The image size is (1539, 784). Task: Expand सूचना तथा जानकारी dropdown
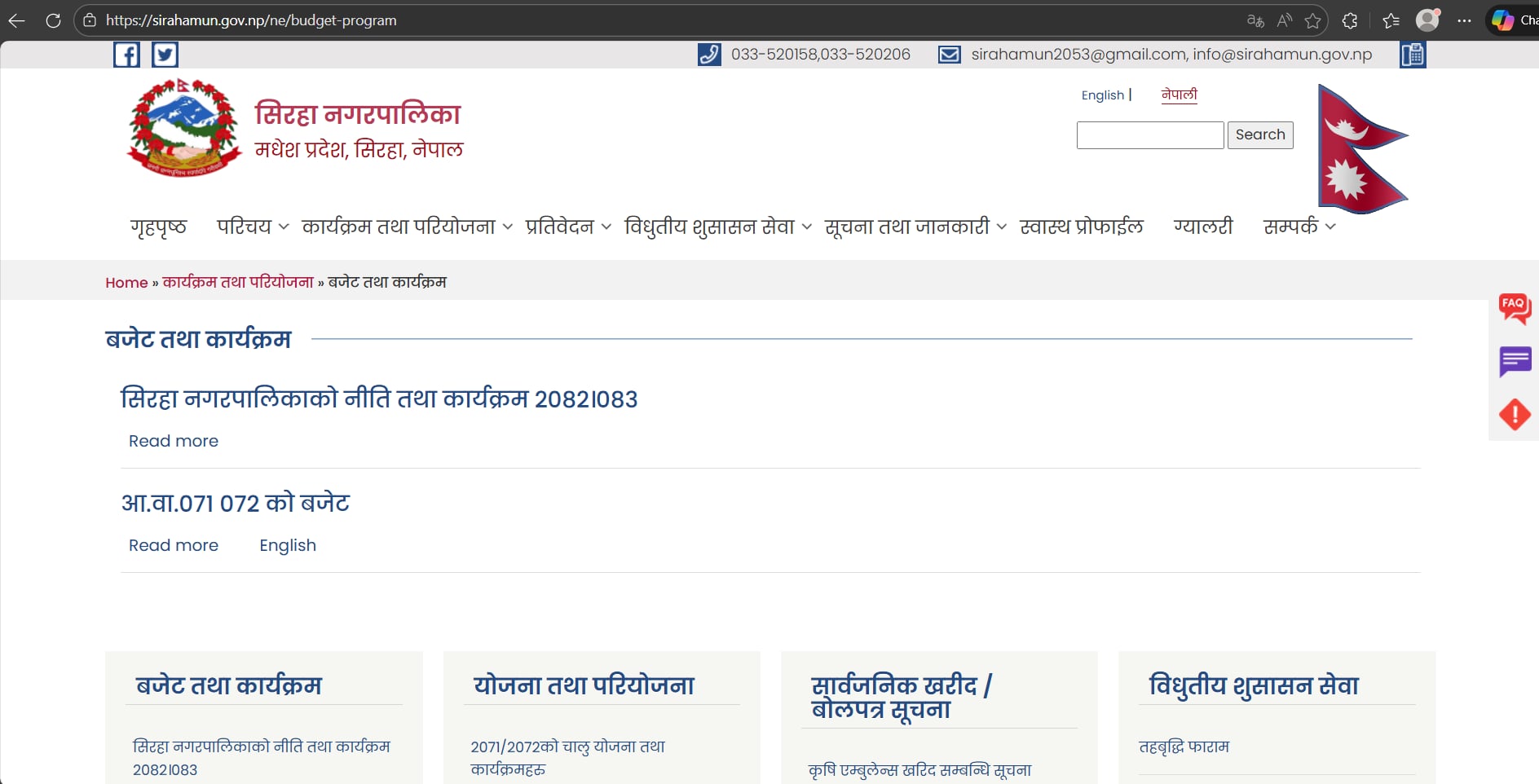point(915,227)
